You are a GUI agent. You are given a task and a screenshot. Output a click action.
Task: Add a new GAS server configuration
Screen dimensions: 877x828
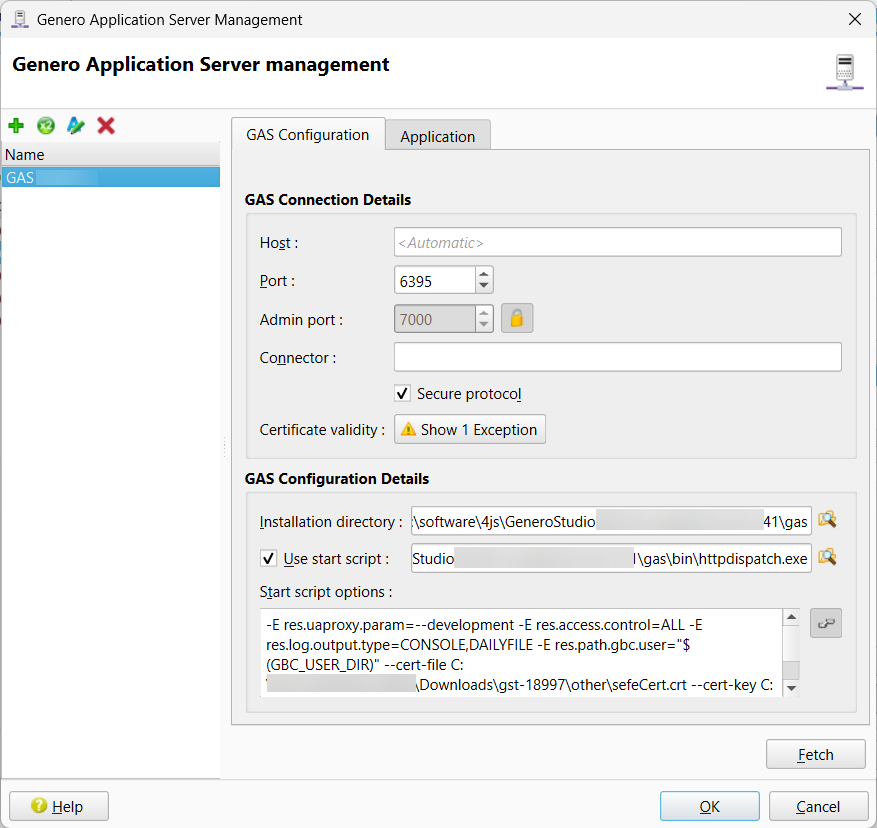tap(16, 125)
